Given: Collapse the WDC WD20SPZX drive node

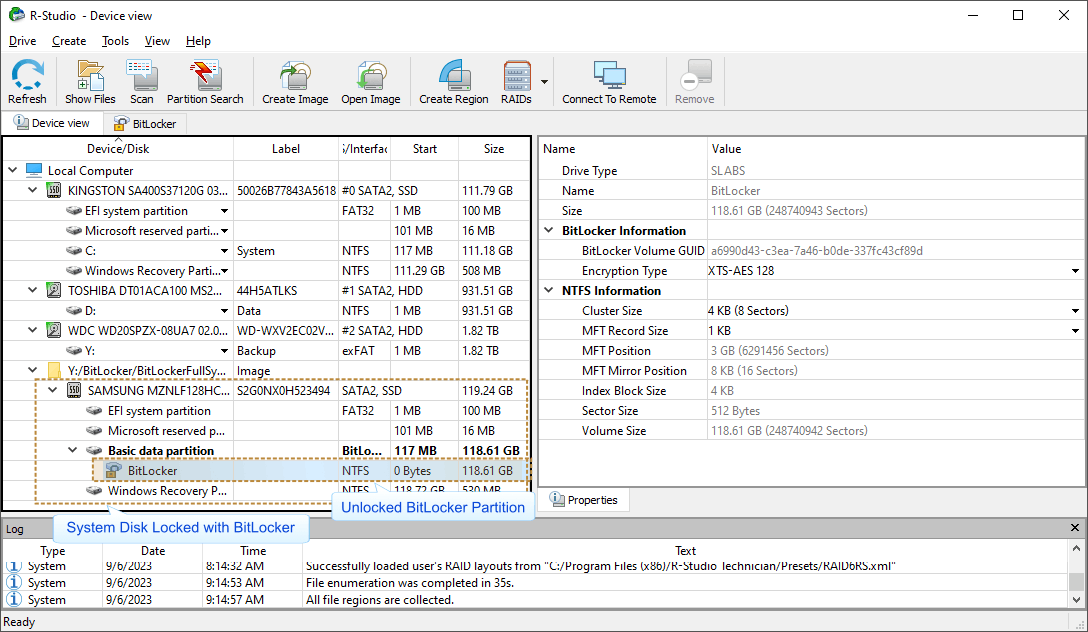Looking at the screenshot, I should coord(33,330).
